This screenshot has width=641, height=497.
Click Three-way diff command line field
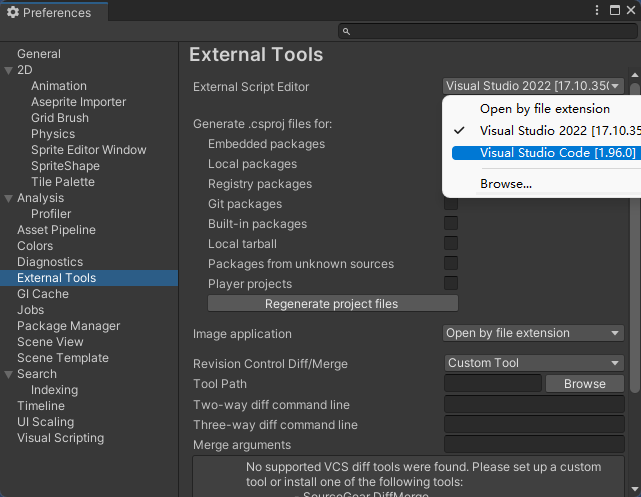(534, 424)
